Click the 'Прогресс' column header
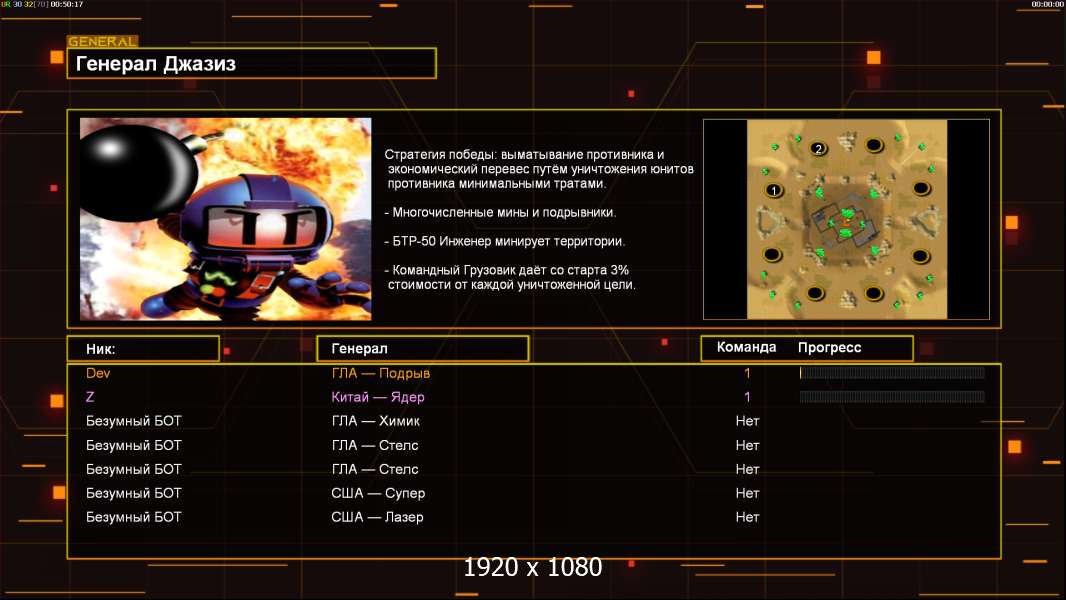The height and width of the screenshot is (600, 1066). [x=829, y=347]
